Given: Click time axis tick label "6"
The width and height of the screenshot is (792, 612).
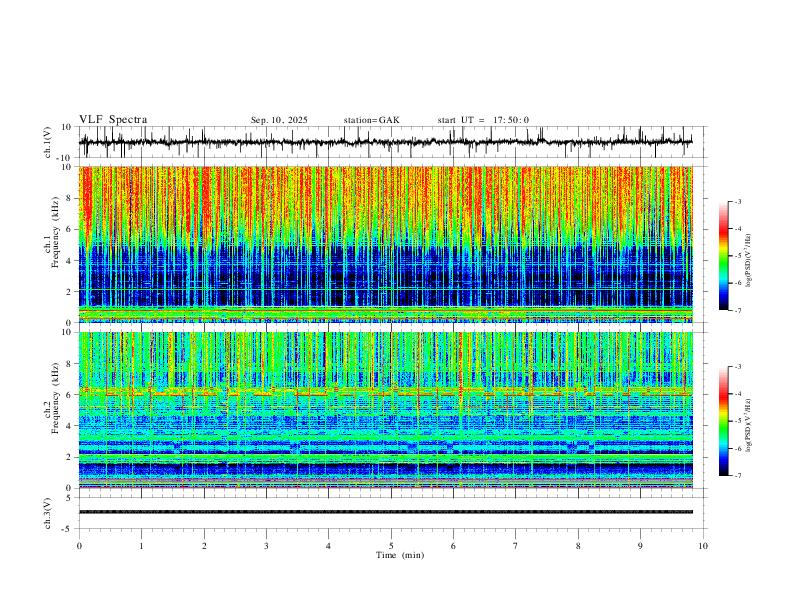Looking at the screenshot, I should pyautogui.click(x=453, y=546).
